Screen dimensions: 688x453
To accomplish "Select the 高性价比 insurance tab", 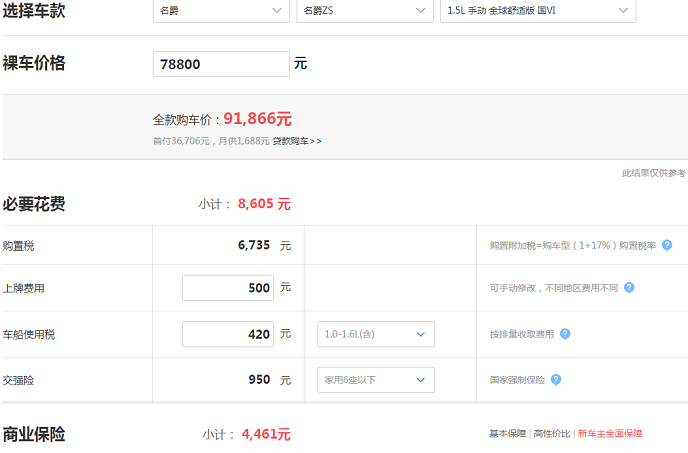I will tap(552, 434).
